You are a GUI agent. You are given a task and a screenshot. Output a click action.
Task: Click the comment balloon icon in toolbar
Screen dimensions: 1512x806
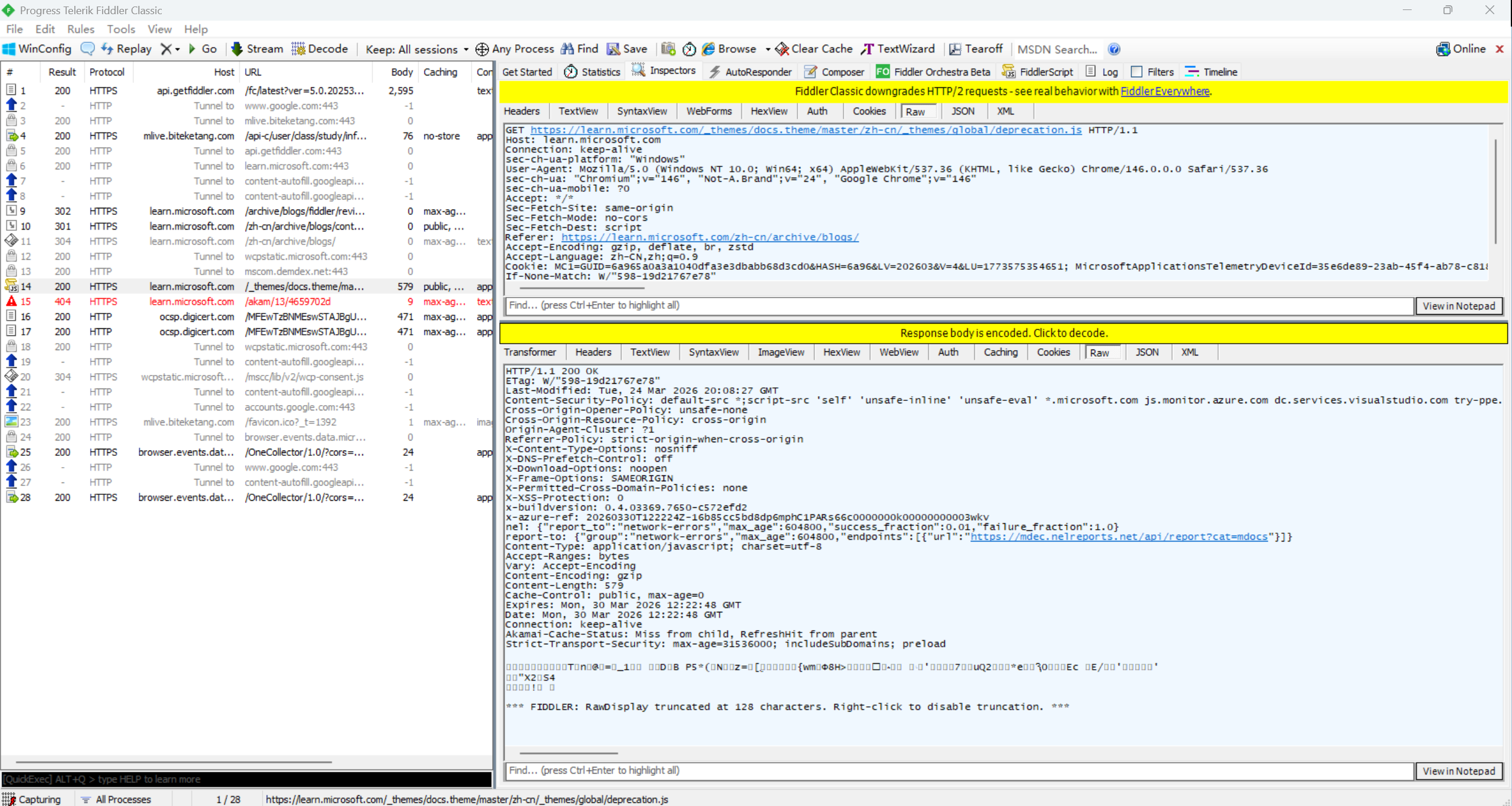(x=87, y=49)
